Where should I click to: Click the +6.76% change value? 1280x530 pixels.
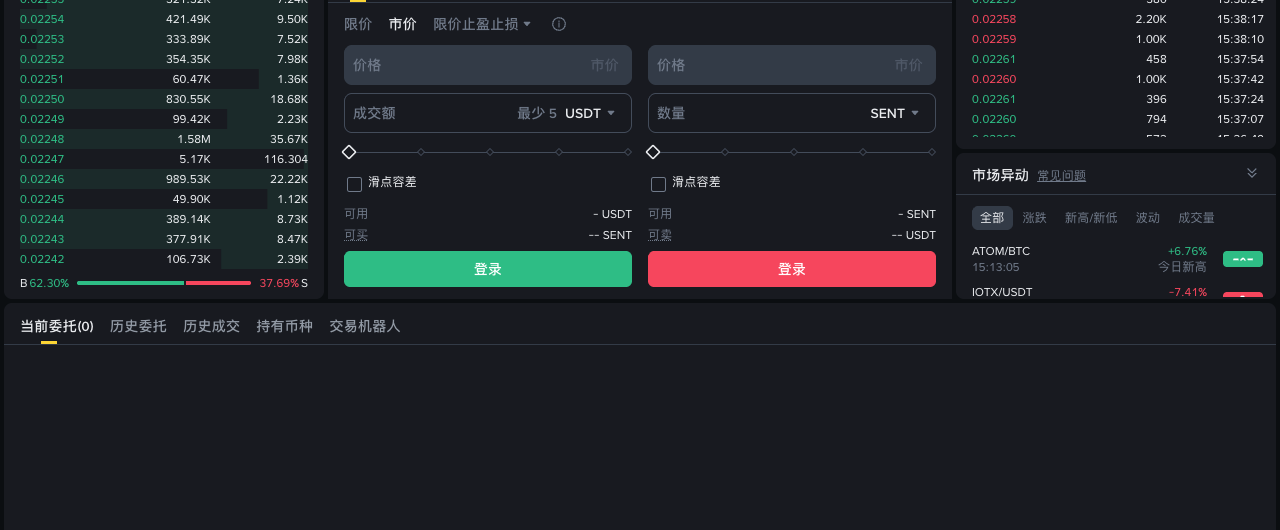1187,251
